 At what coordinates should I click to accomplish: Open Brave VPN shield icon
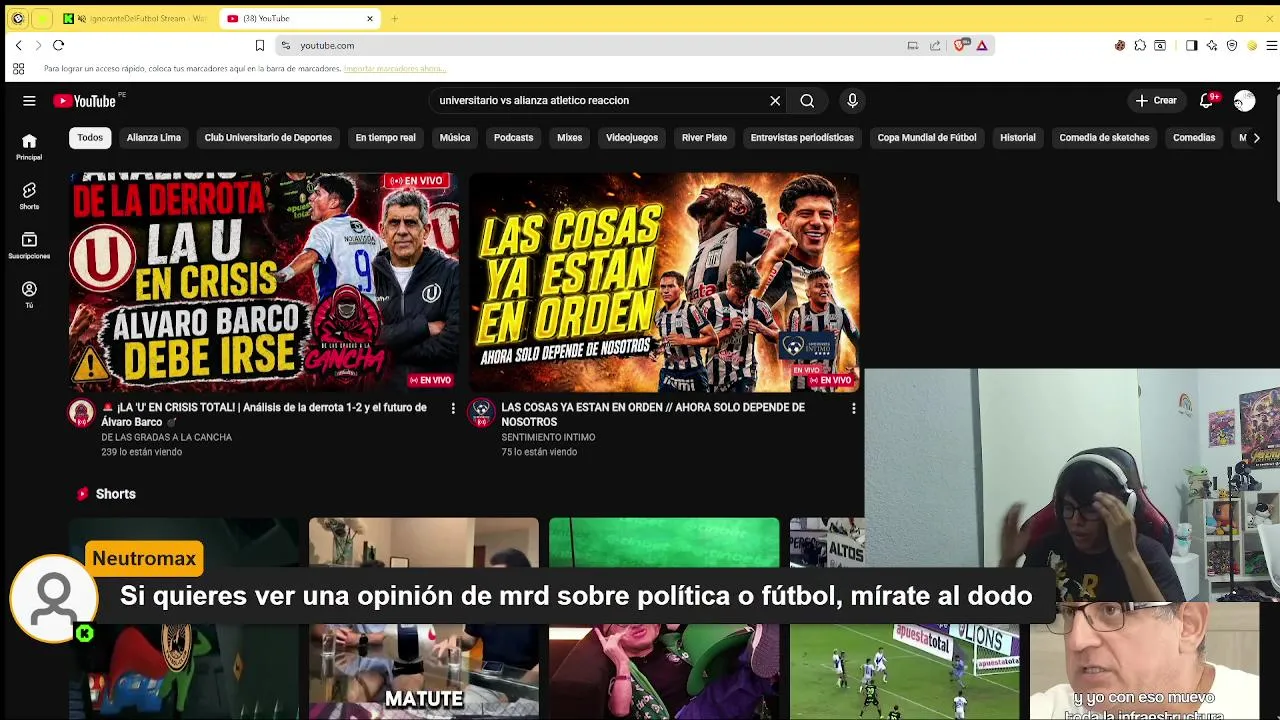click(x=1232, y=45)
